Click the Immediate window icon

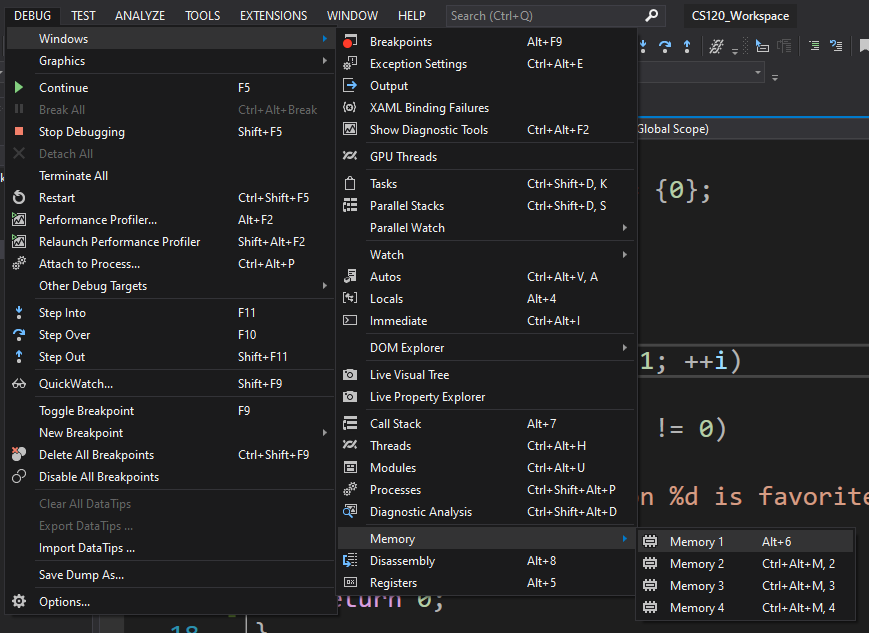(350, 320)
